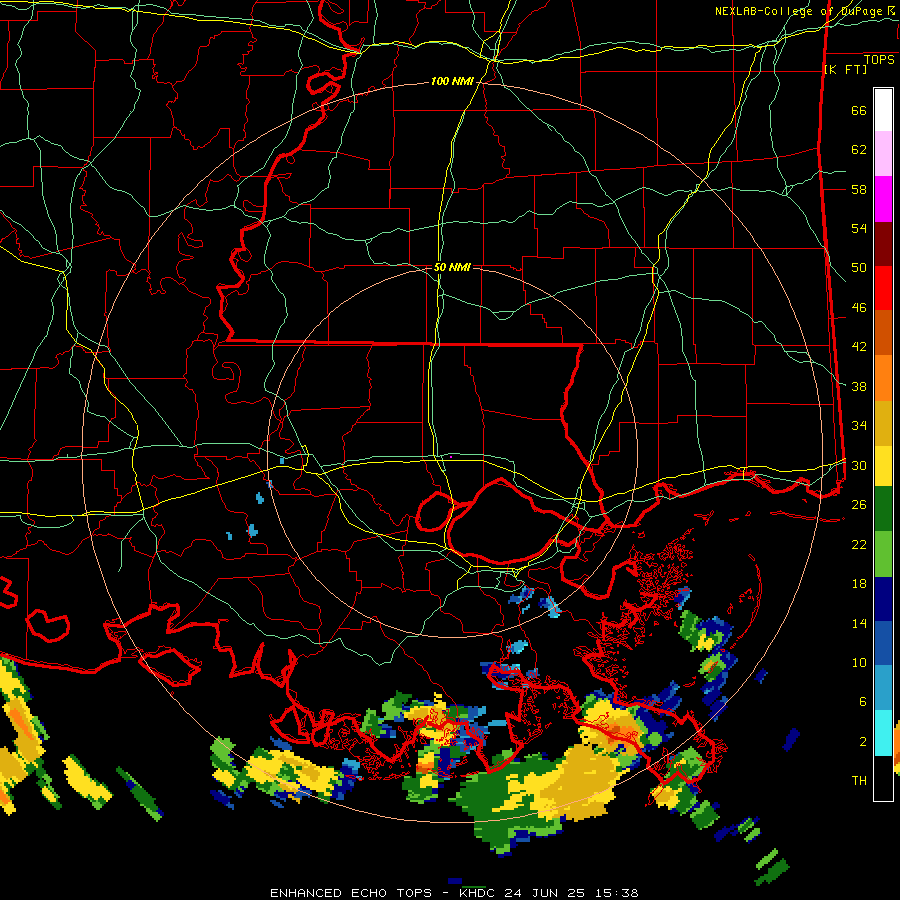Click the navy 18 kft legend swatch

pos(883,599)
